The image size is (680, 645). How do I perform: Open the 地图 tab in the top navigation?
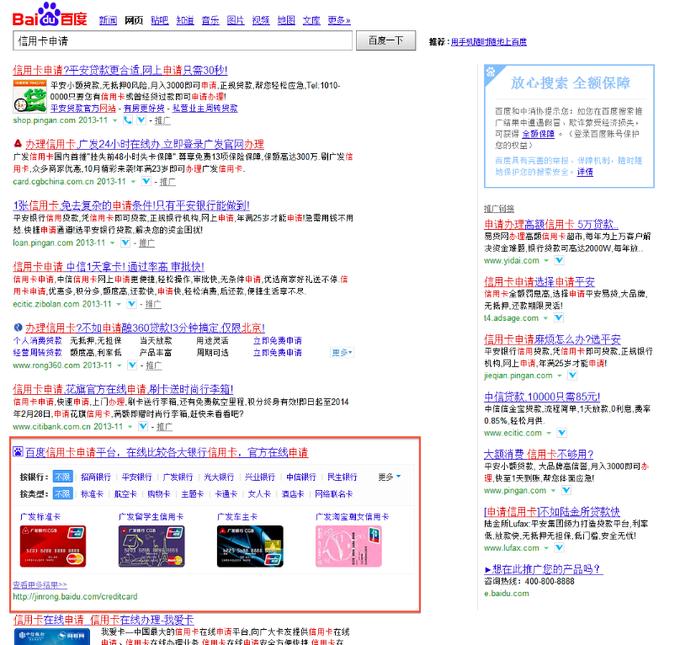click(286, 20)
